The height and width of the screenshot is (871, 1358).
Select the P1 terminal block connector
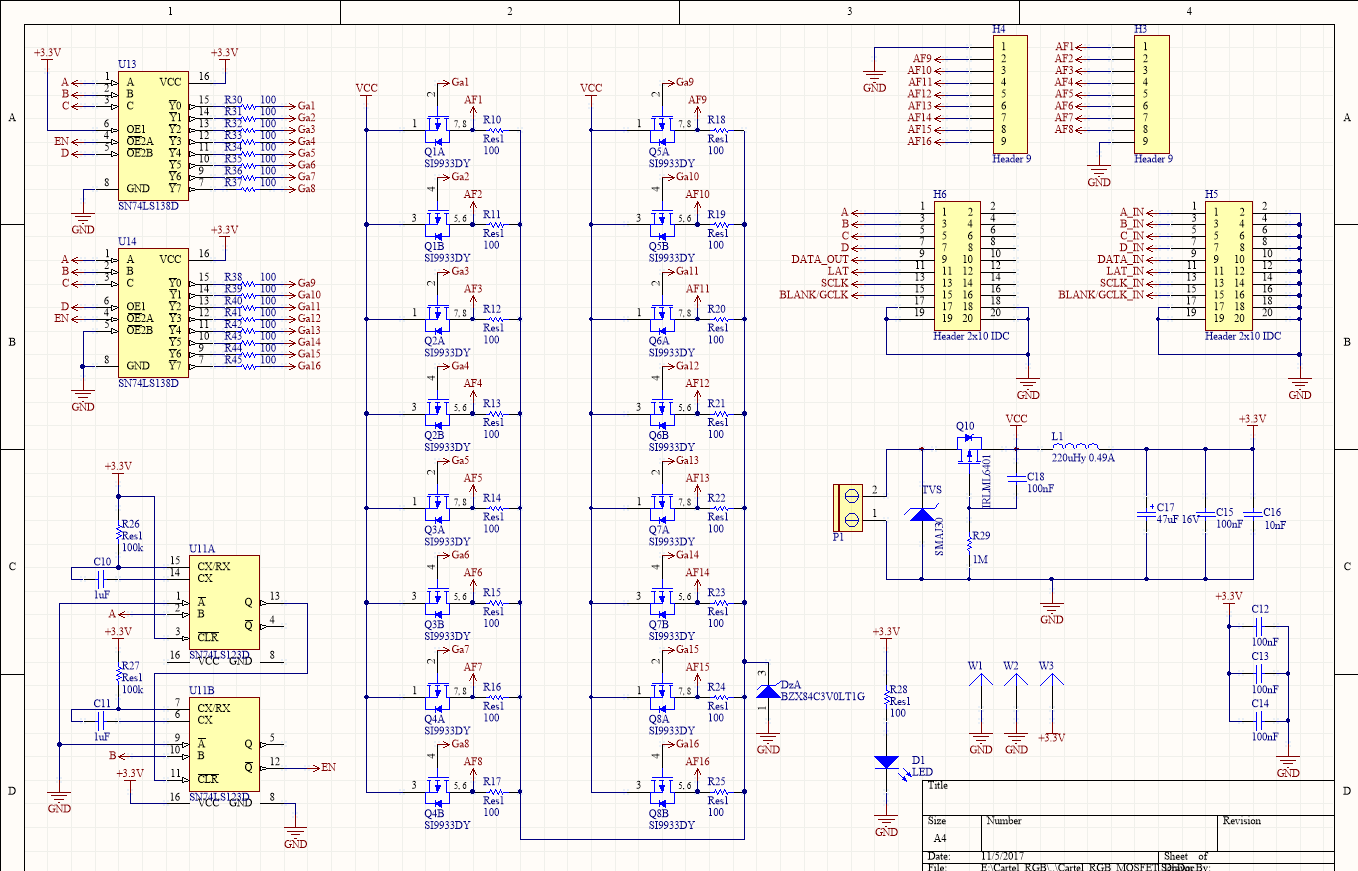[849, 507]
